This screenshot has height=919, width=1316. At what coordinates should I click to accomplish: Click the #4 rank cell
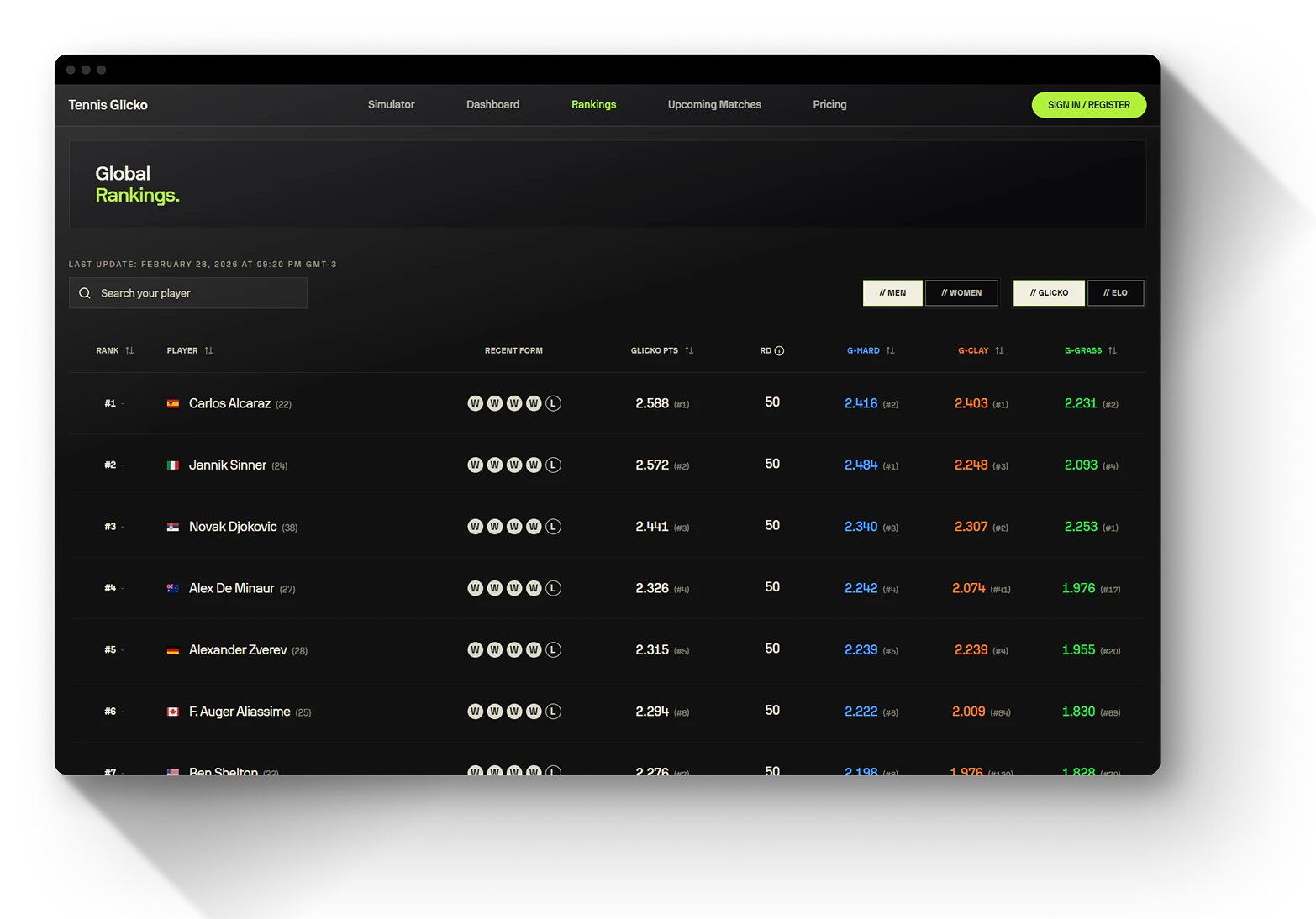(x=110, y=588)
